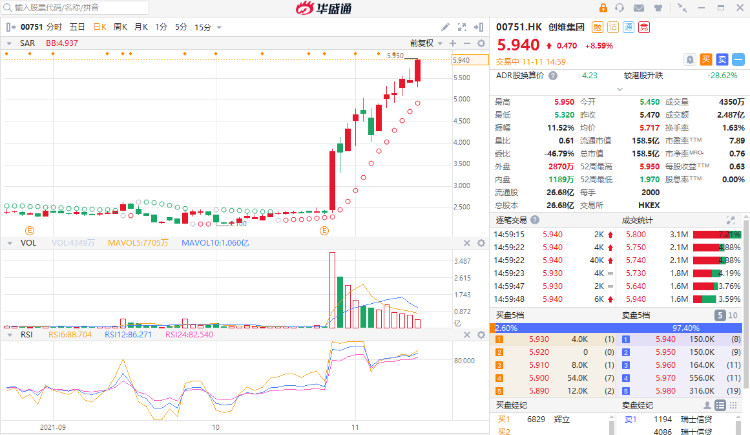Click the compact mode arrows icon

click(683, 8)
